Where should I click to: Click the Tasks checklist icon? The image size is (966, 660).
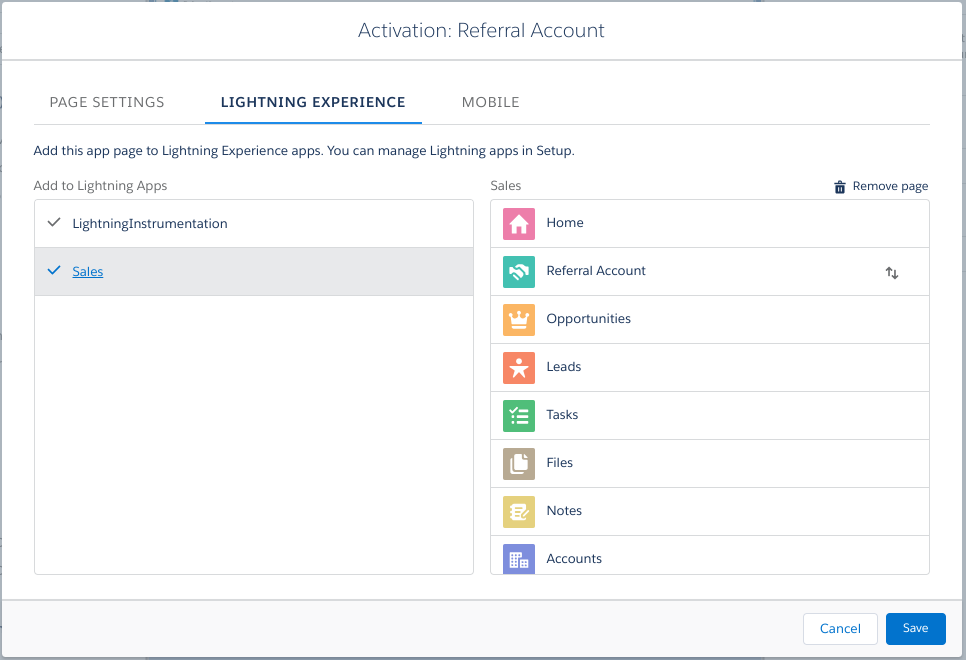pyautogui.click(x=519, y=415)
